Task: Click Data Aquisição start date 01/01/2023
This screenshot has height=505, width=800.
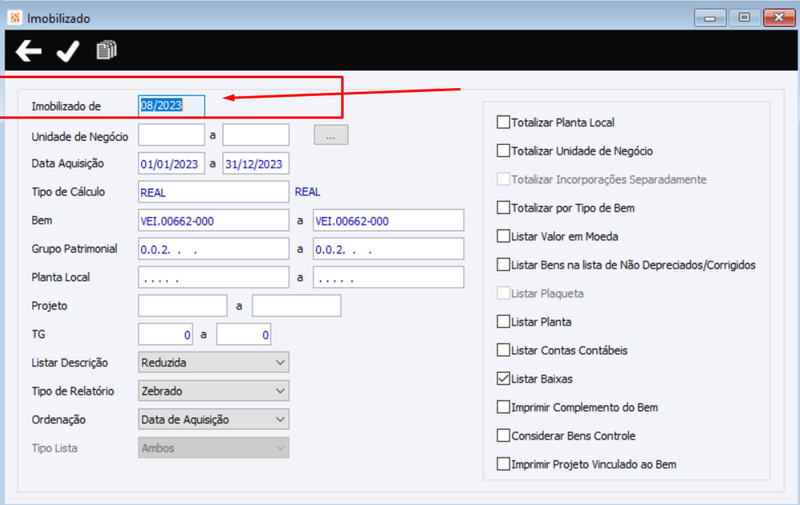Action: pyautogui.click(x=171, y=163)
